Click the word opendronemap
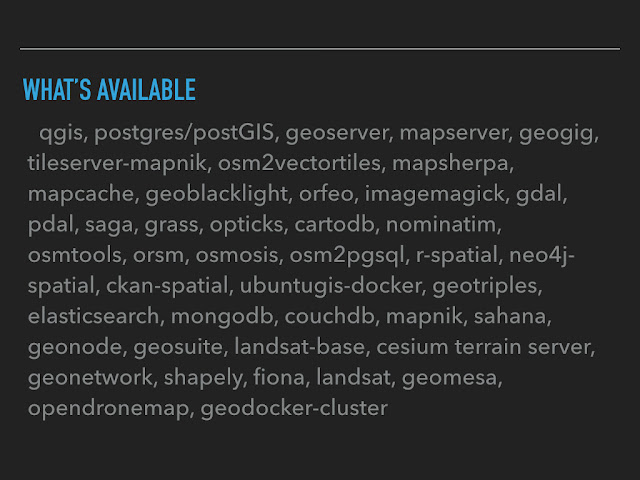Image resolution: width=640 pixels, height=480 pixels. (x=108, y=409)
